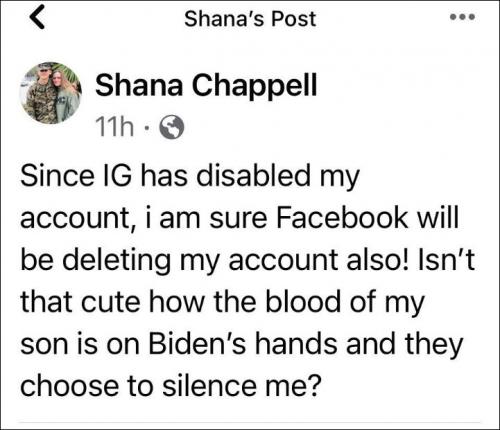Viewport: 500px width, 430px height.
Task: Click the word Biden's in the post
Action: (197, 344)
